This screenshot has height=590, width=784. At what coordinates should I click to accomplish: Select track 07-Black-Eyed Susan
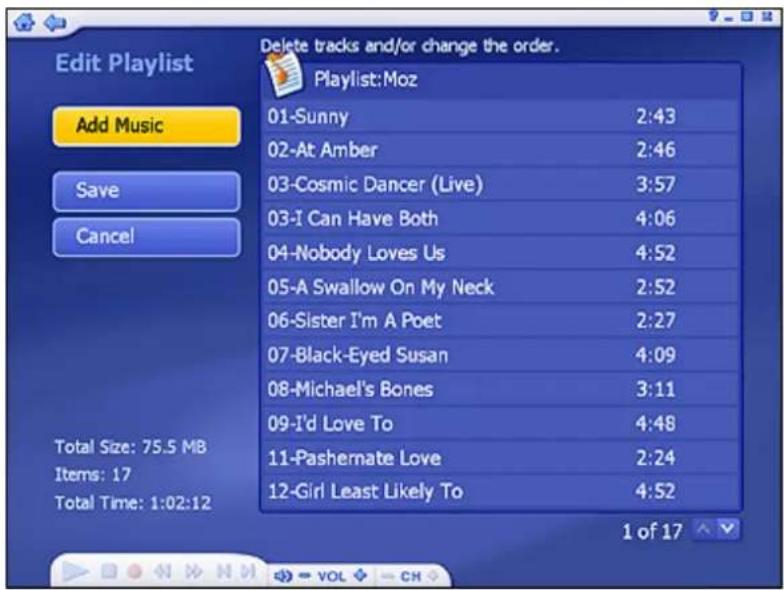500,355
